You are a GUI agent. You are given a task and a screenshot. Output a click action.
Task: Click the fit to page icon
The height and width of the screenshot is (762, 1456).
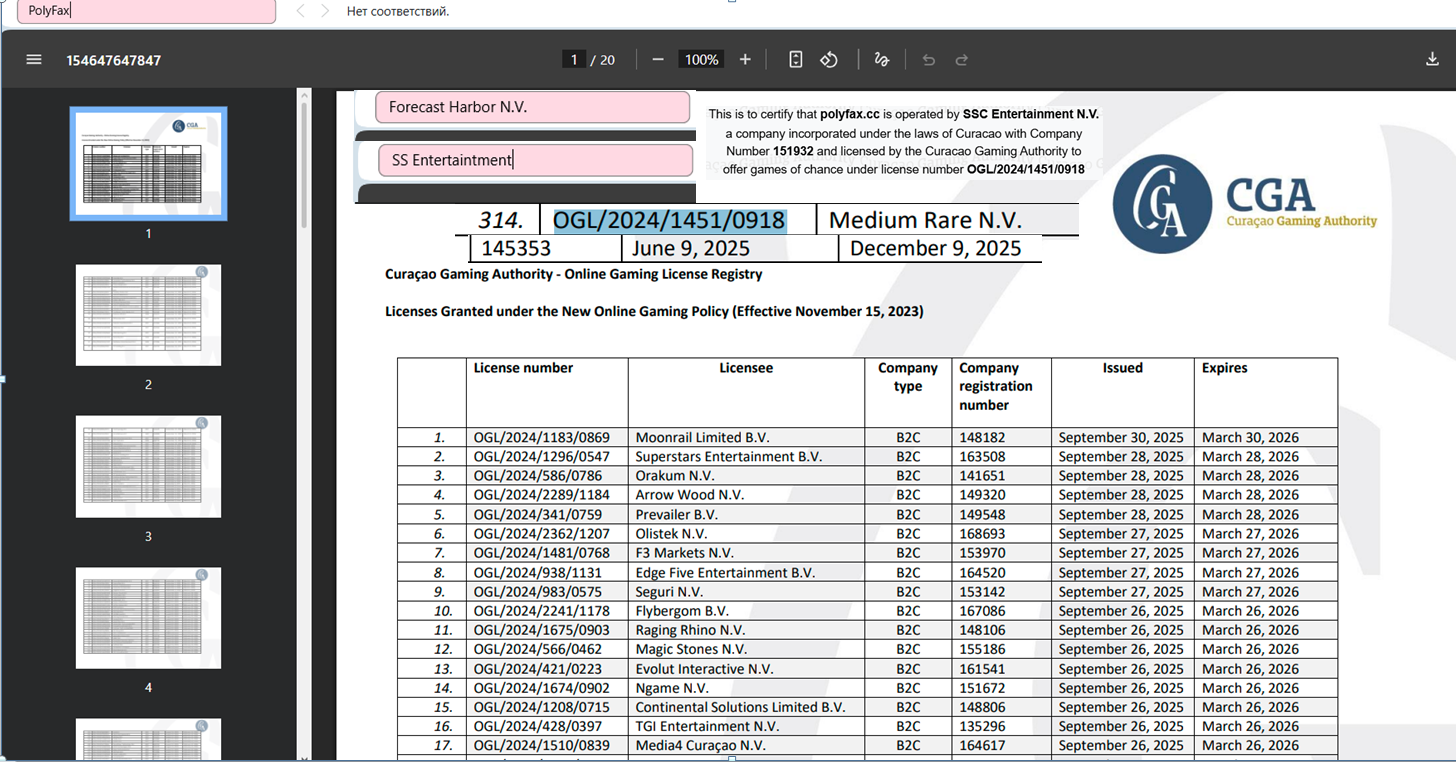tap(796, 59)
